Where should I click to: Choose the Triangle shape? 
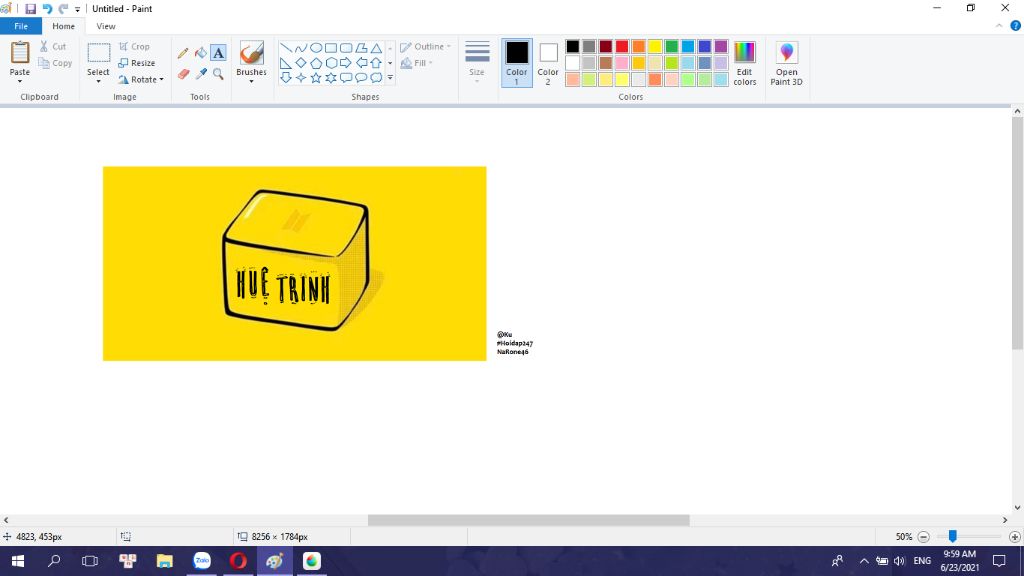376,48
